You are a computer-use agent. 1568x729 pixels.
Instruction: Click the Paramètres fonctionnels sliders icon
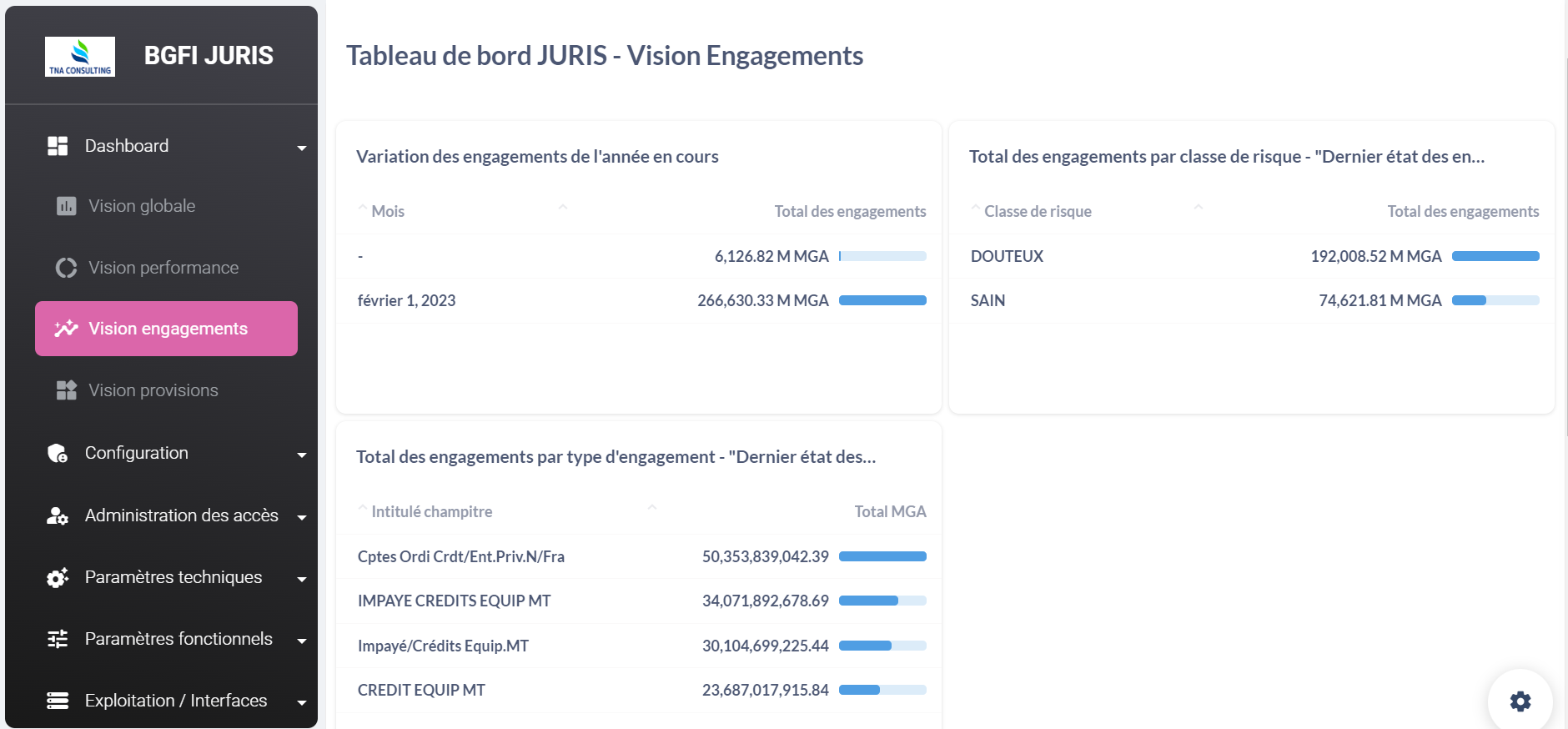tap(58, 639)
